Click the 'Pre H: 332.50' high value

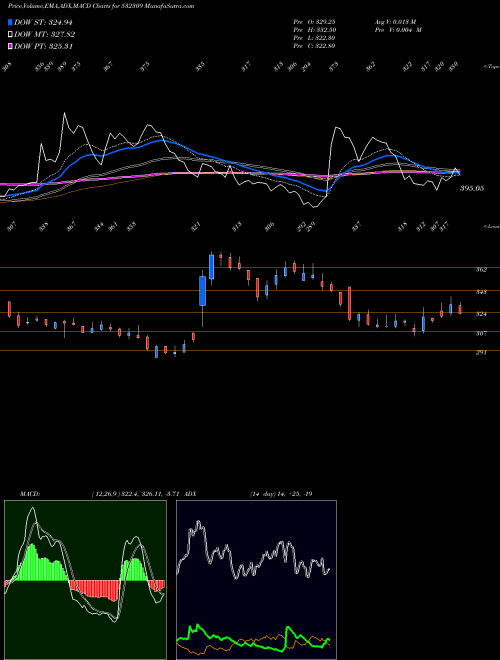point(314,30)
